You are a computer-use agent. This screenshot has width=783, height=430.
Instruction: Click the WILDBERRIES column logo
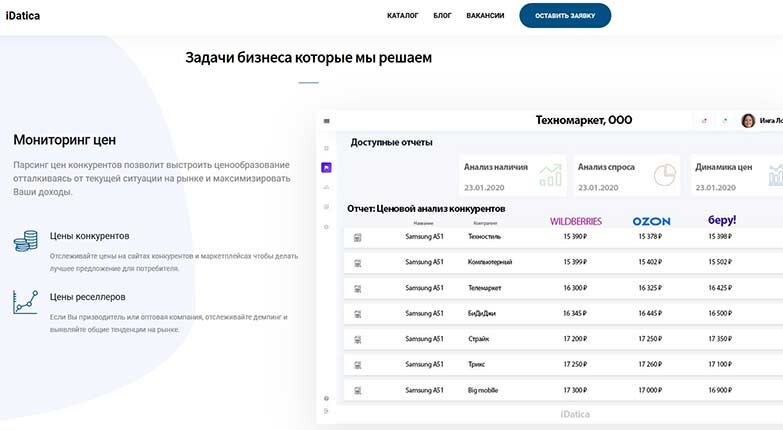pyautogui.click(x=576, y=221)
